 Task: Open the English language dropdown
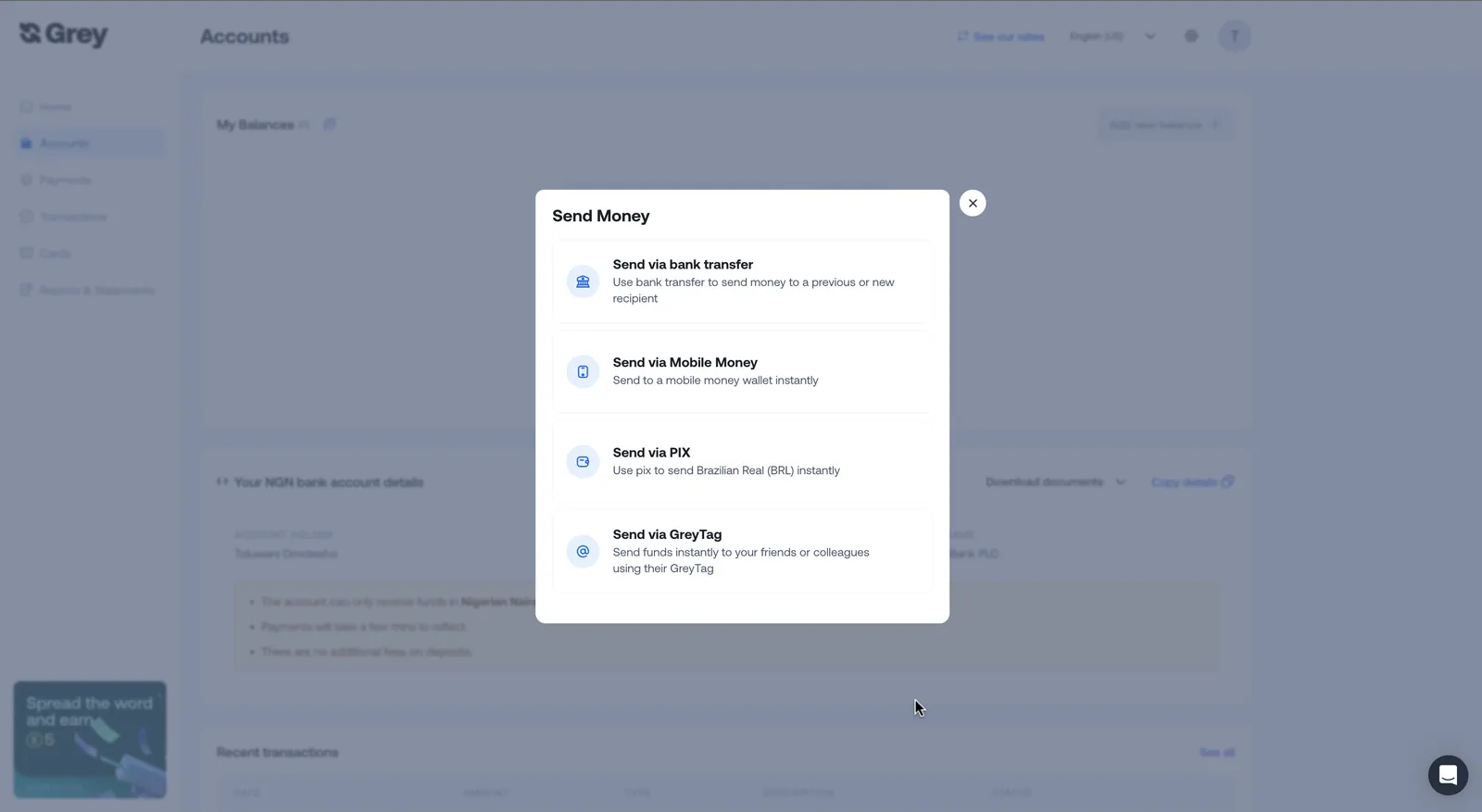tap(1112, 36)
